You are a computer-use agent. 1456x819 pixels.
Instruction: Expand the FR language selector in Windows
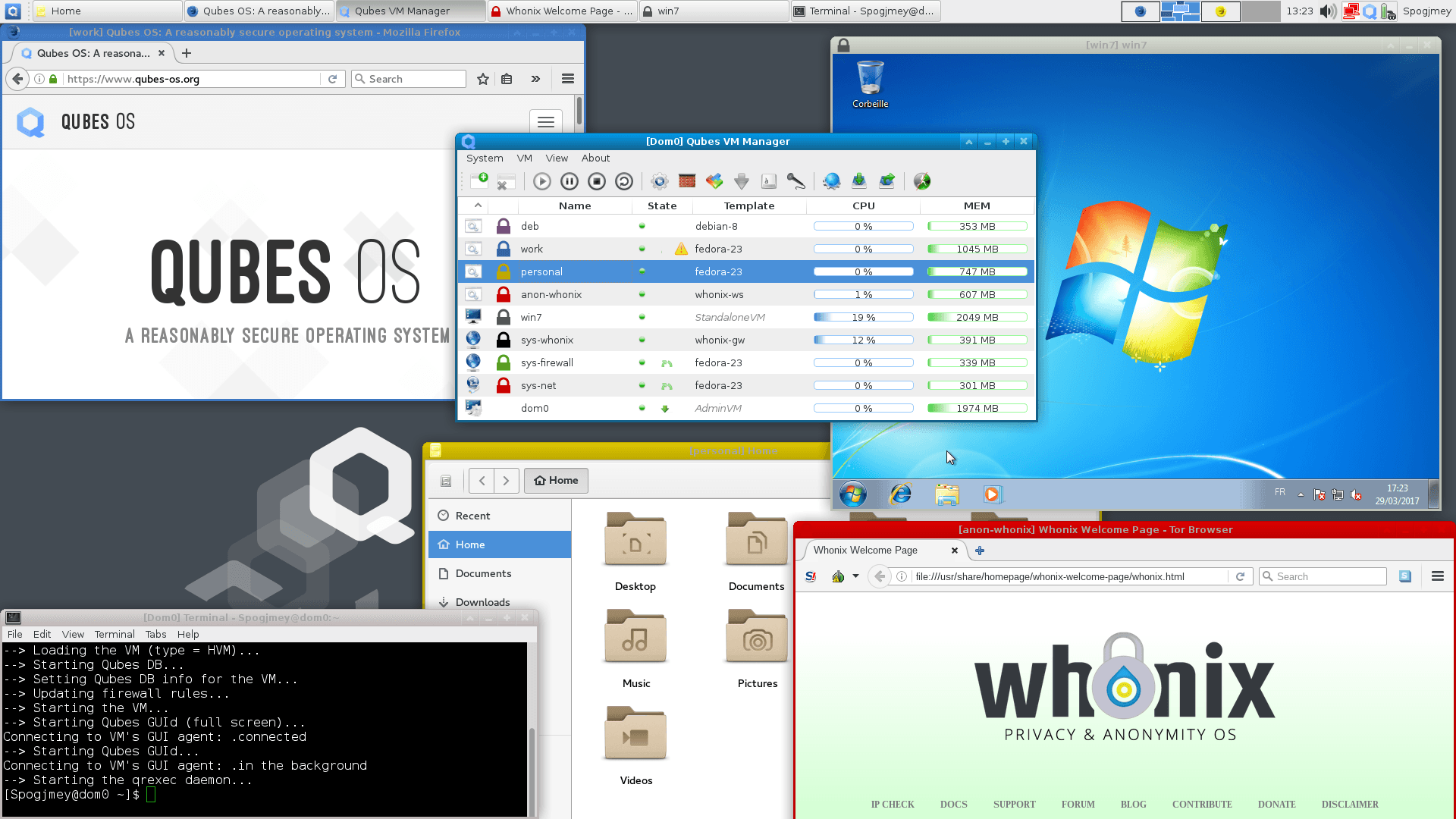(1279, 493)
